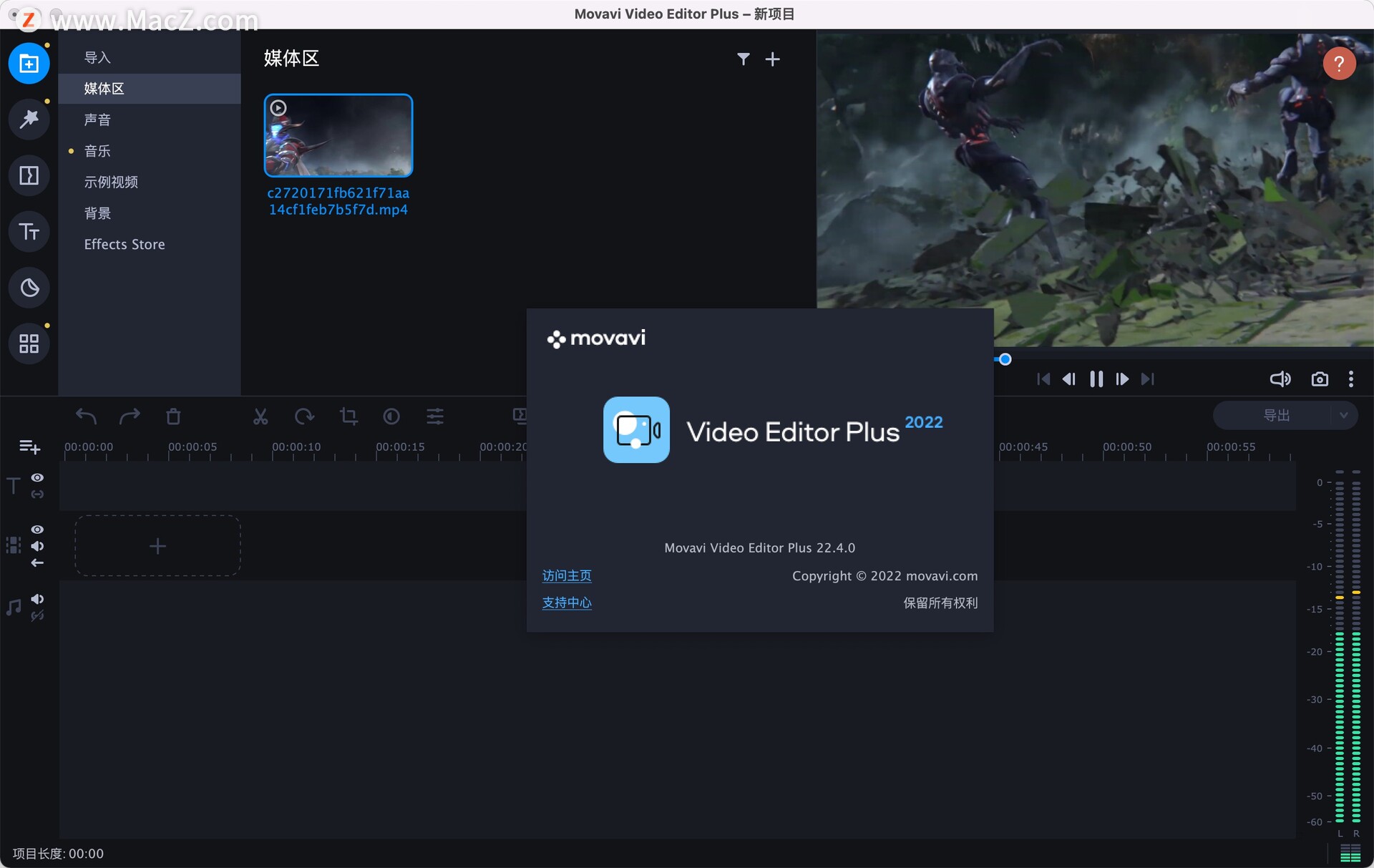Open the transitions panel
This screenshot has height=868, width=1374.
[x=29, y=175]
